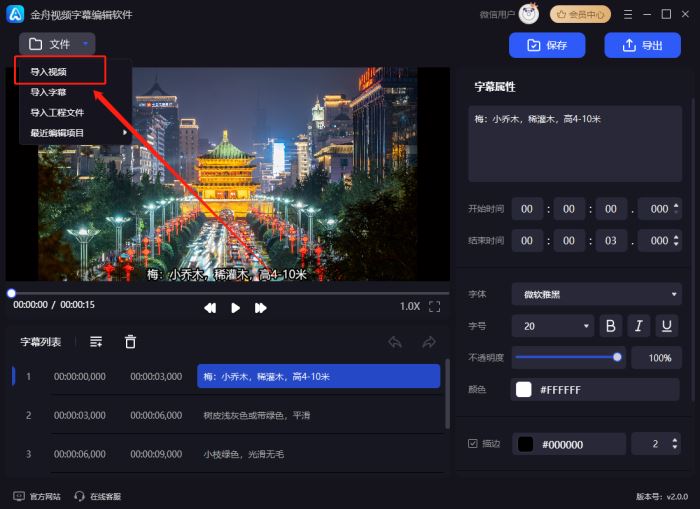Click the redo arrow icon
Screen dimensions: 700x509
click(x=429, y=342)
